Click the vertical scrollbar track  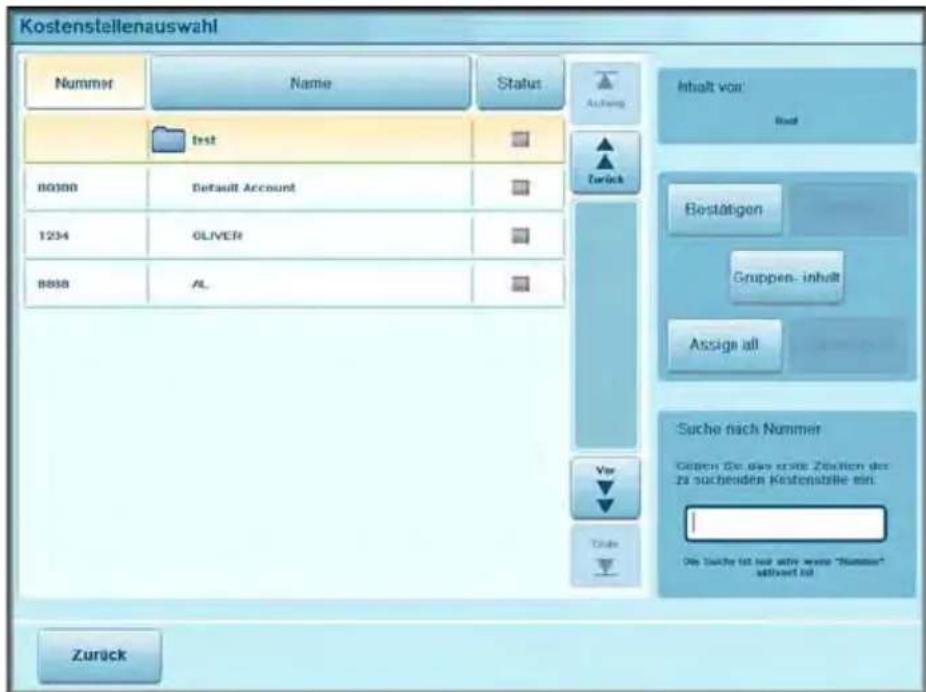605,325
